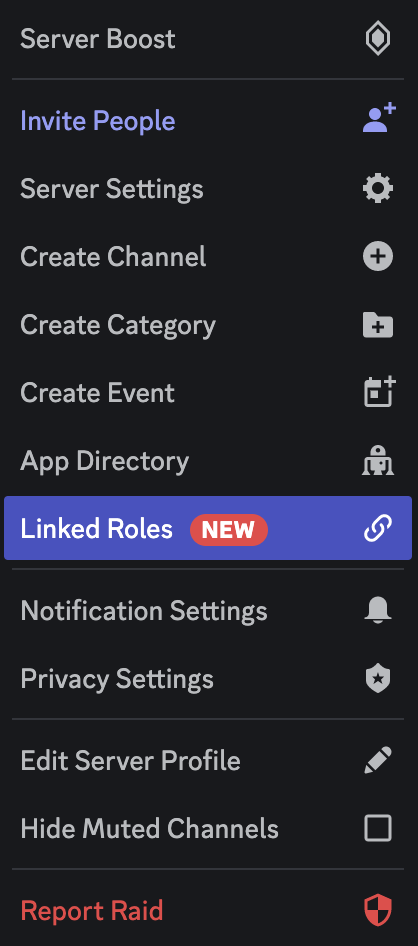The width and height of the screenshot is (418, 946).
Task: Select the Linked Roles menu item
Action: coord(208,528)
